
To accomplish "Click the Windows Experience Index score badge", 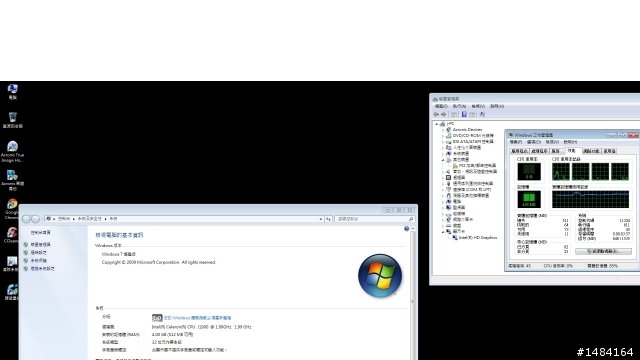I will [x=157, y=318].
